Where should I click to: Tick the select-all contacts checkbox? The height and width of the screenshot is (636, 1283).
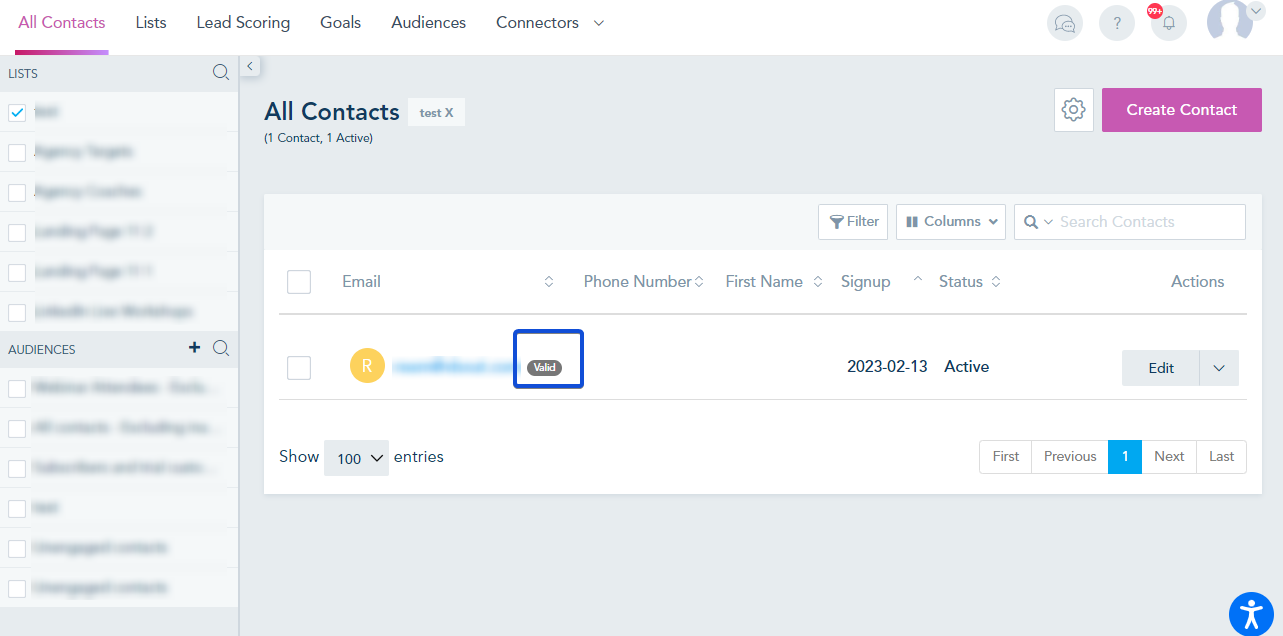click(x=299, y=282)
